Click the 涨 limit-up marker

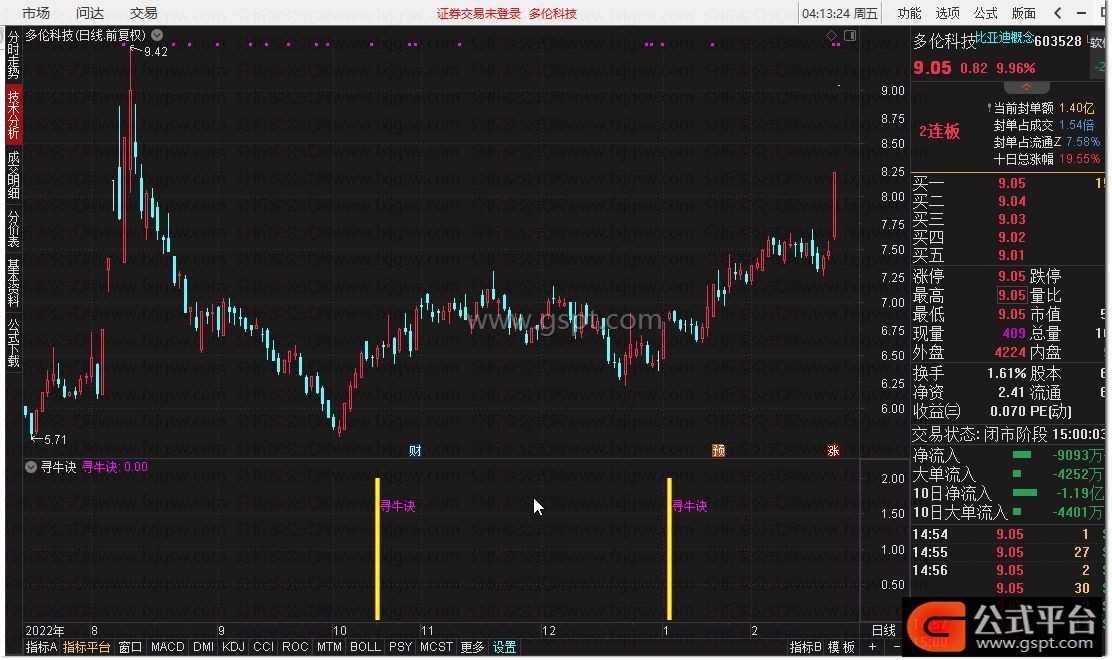833,451
